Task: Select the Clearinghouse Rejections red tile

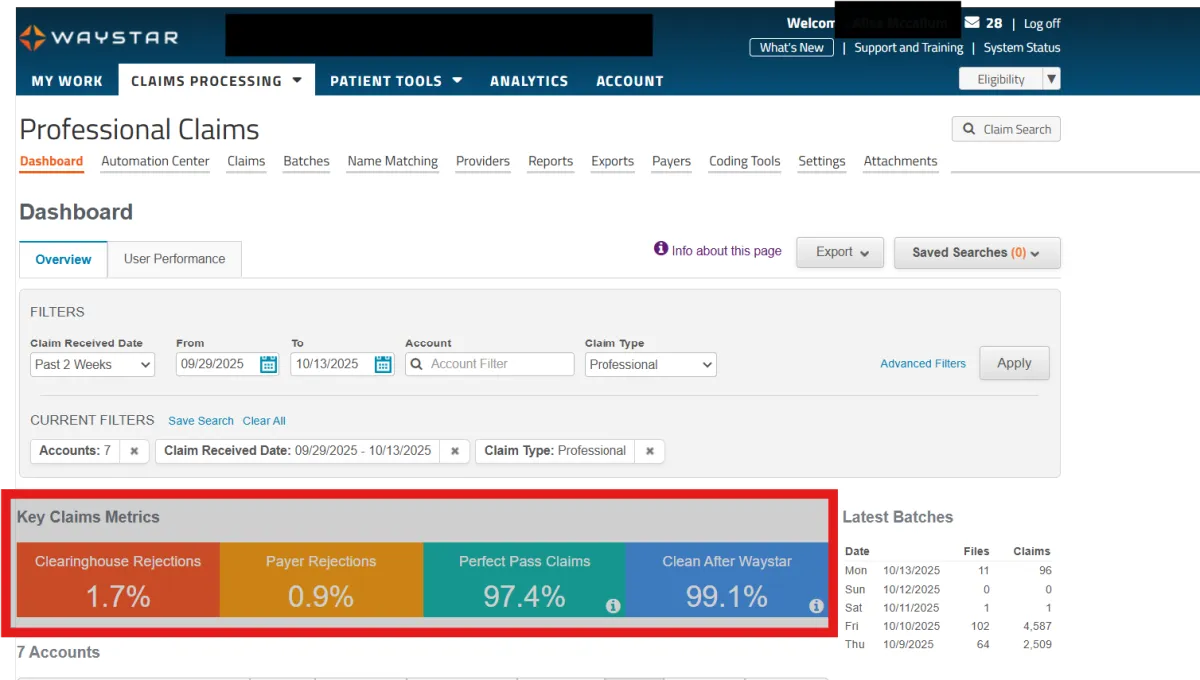Action: tap(118, 580)
